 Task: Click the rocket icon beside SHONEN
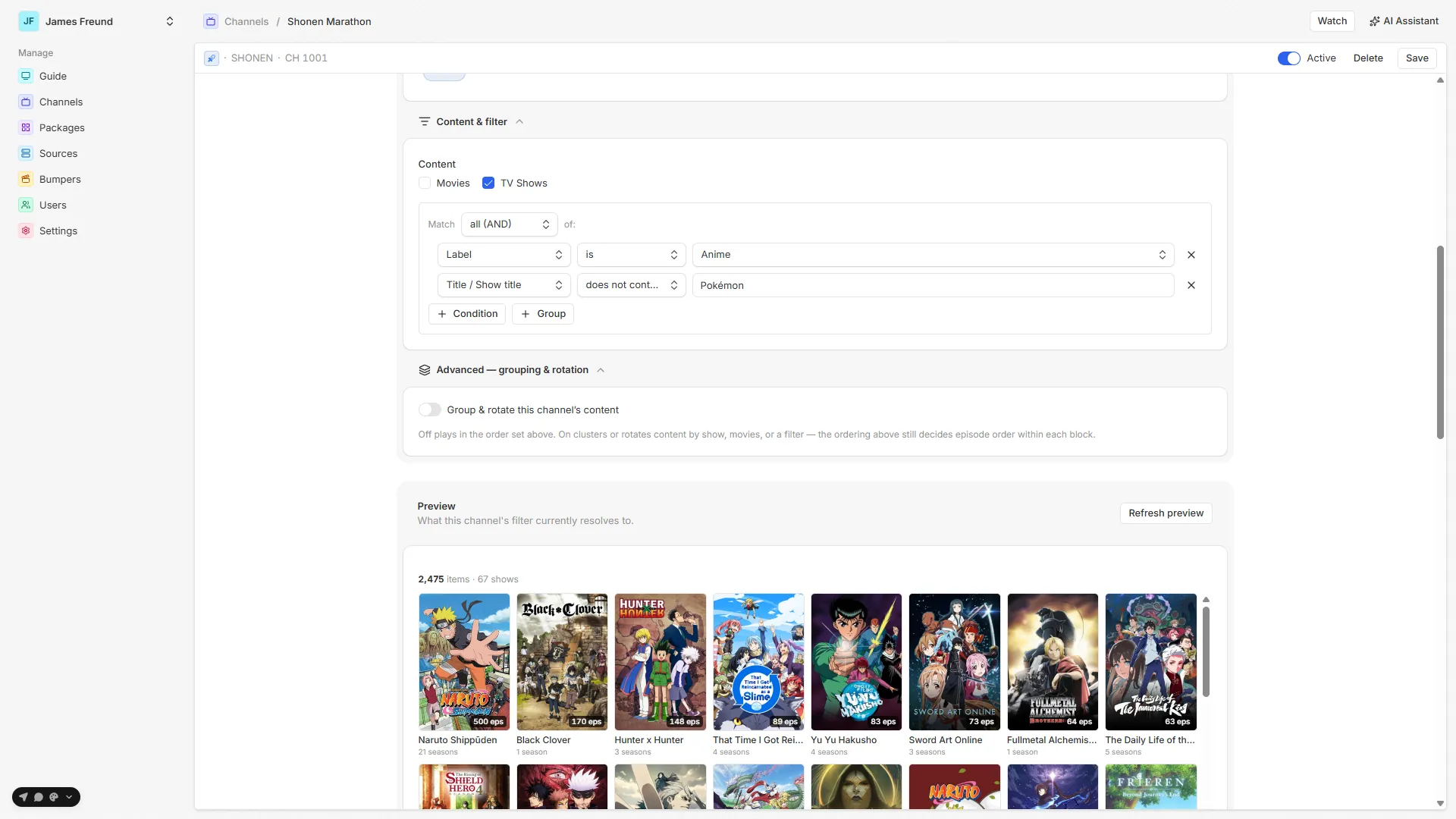coord(212,58)
